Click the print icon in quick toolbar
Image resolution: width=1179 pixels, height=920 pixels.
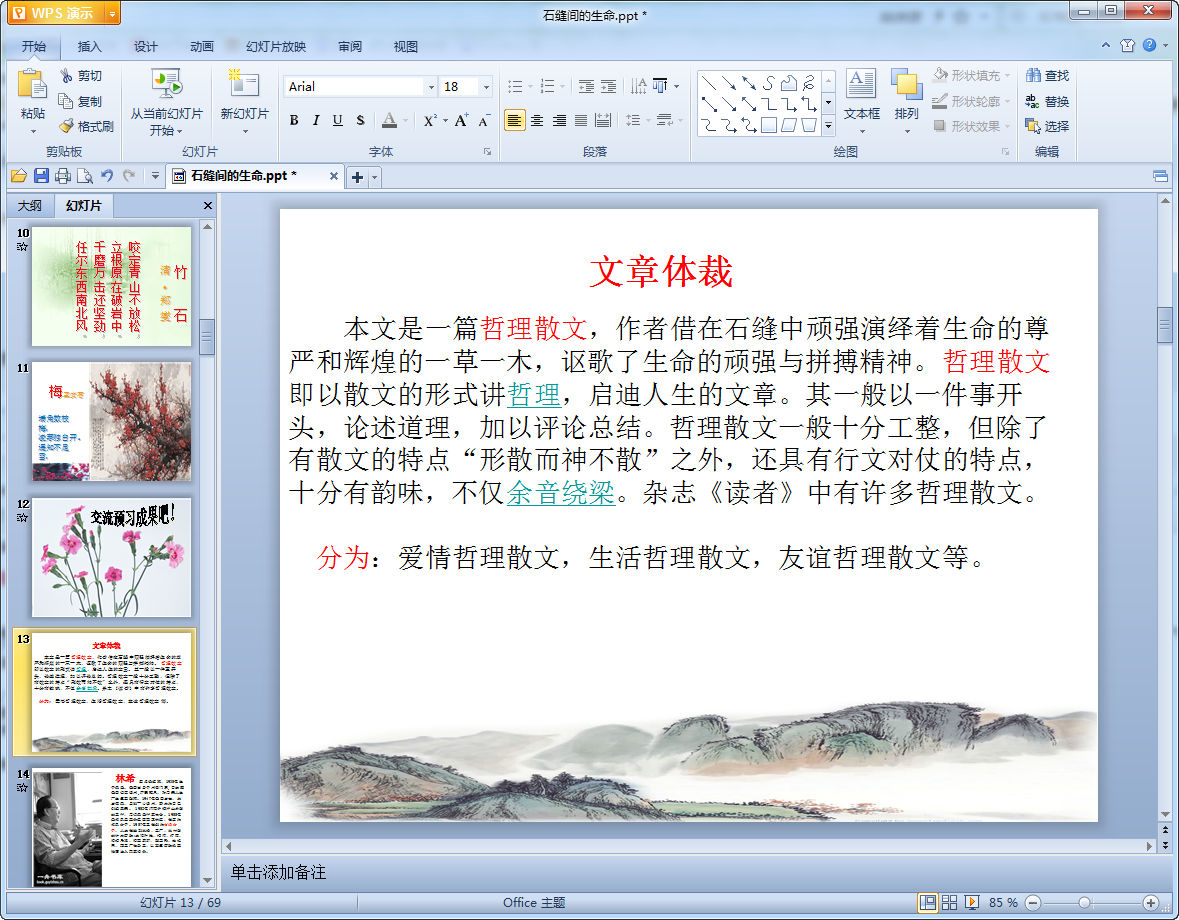pyautogui.click(x=63, y=176)
